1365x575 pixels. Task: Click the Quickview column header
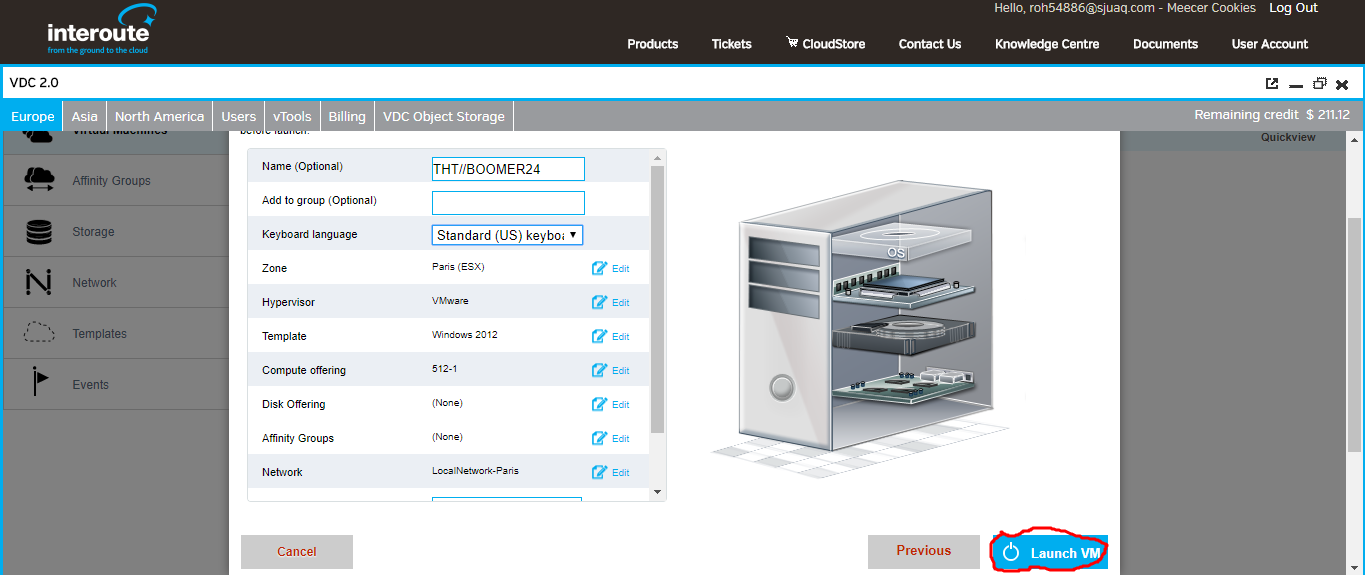(x=1288, y=138)
